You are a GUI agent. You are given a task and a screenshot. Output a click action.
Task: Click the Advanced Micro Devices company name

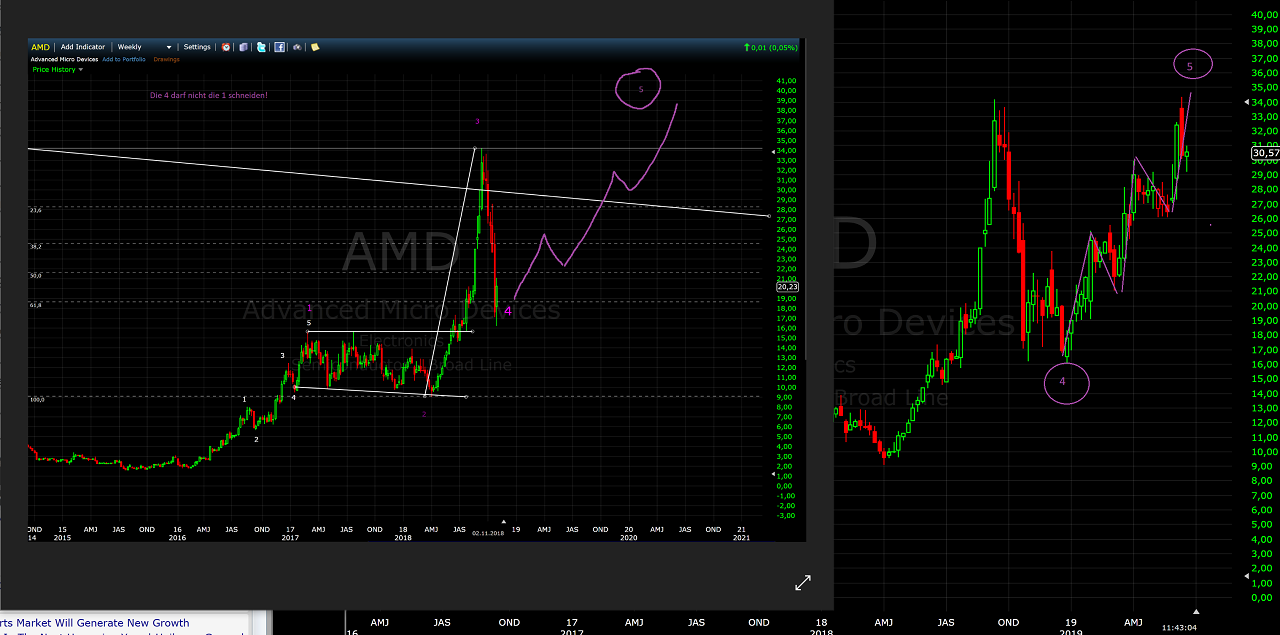click(64, 59)
